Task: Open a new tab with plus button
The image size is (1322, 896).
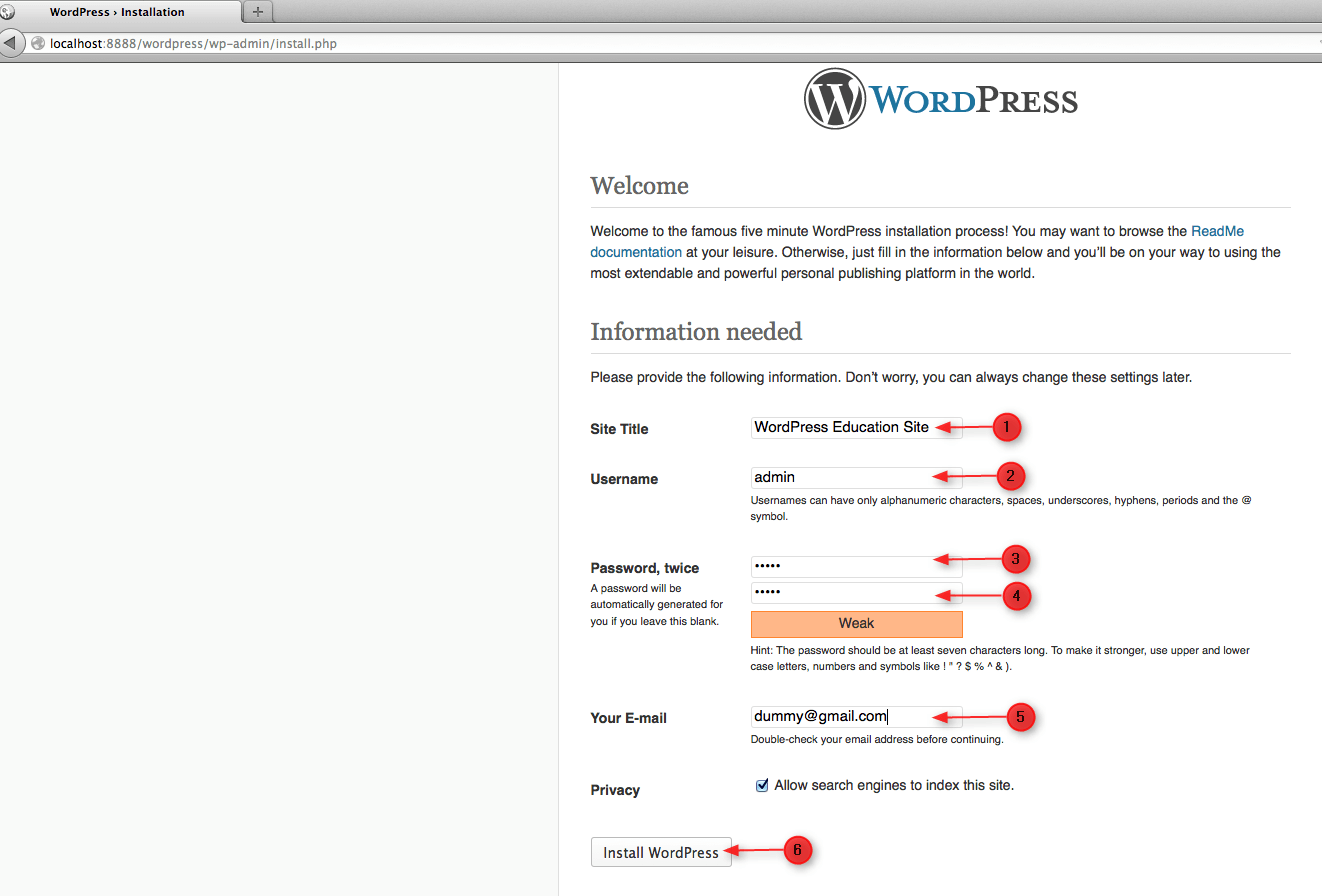Action: tap(258, 12)
